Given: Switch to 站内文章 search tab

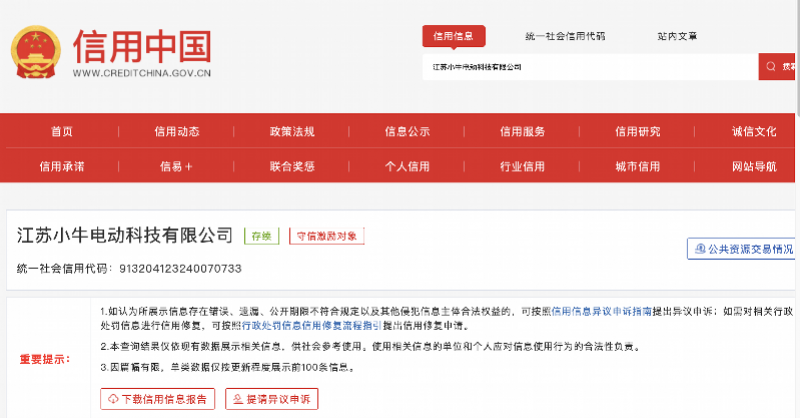Looking at the screenshot, I should tap(677, 36).
